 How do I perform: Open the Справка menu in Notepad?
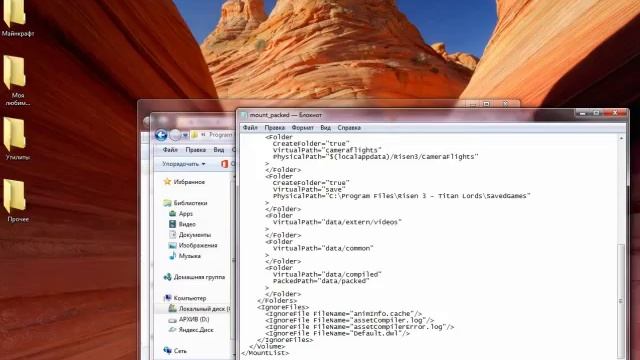(x=349, y=128)
